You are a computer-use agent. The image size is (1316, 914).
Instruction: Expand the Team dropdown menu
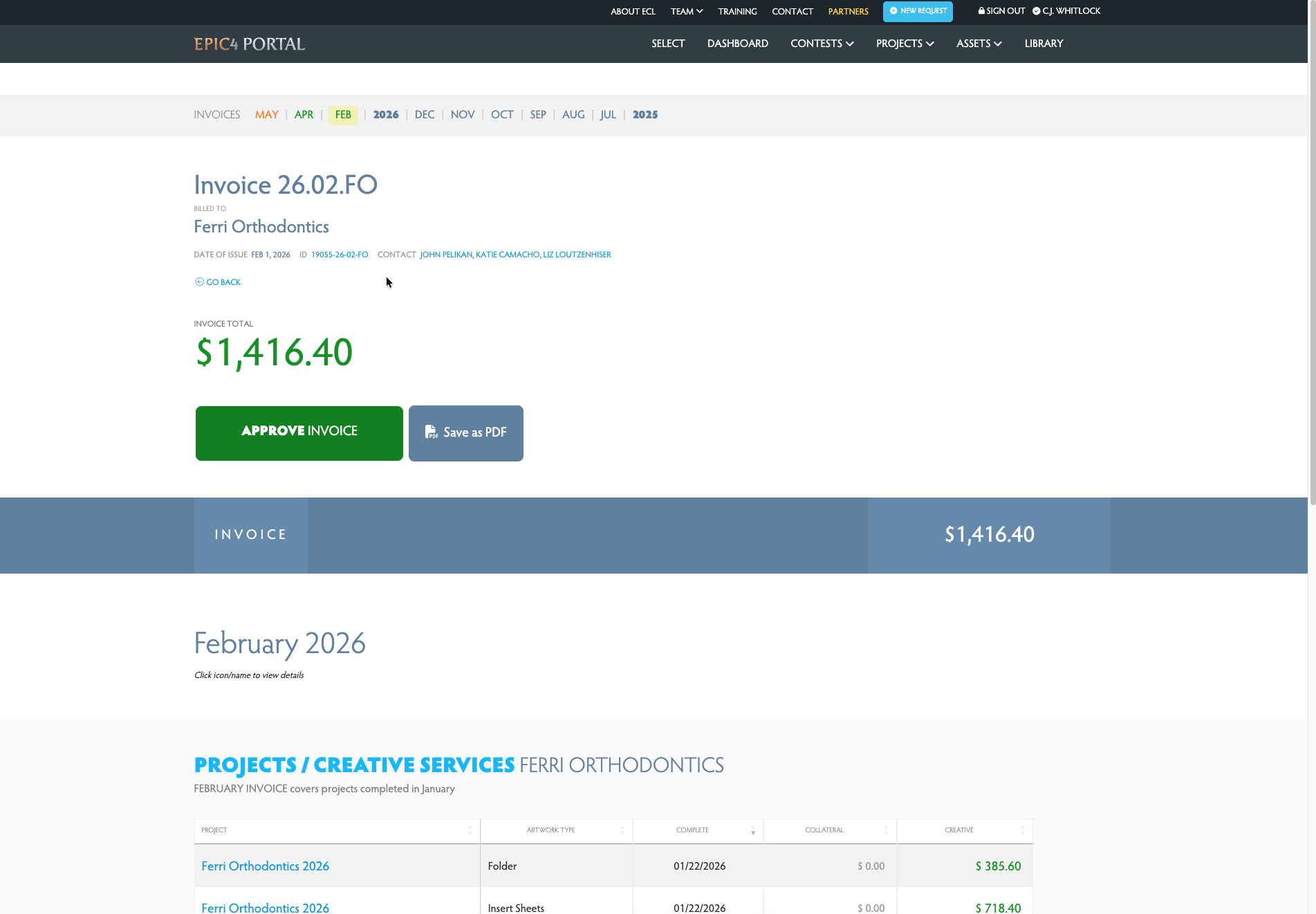coord(687,12)
